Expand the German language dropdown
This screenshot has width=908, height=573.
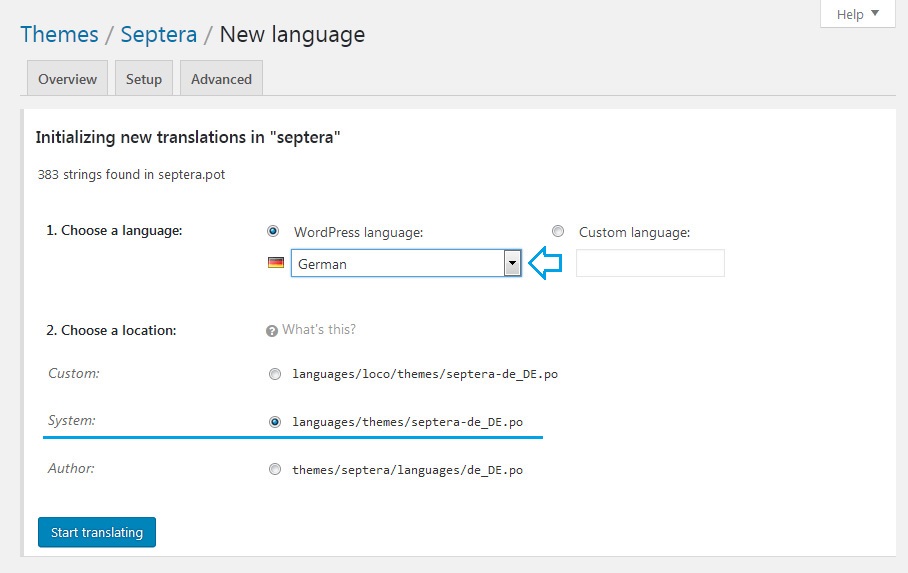[406, 264]
